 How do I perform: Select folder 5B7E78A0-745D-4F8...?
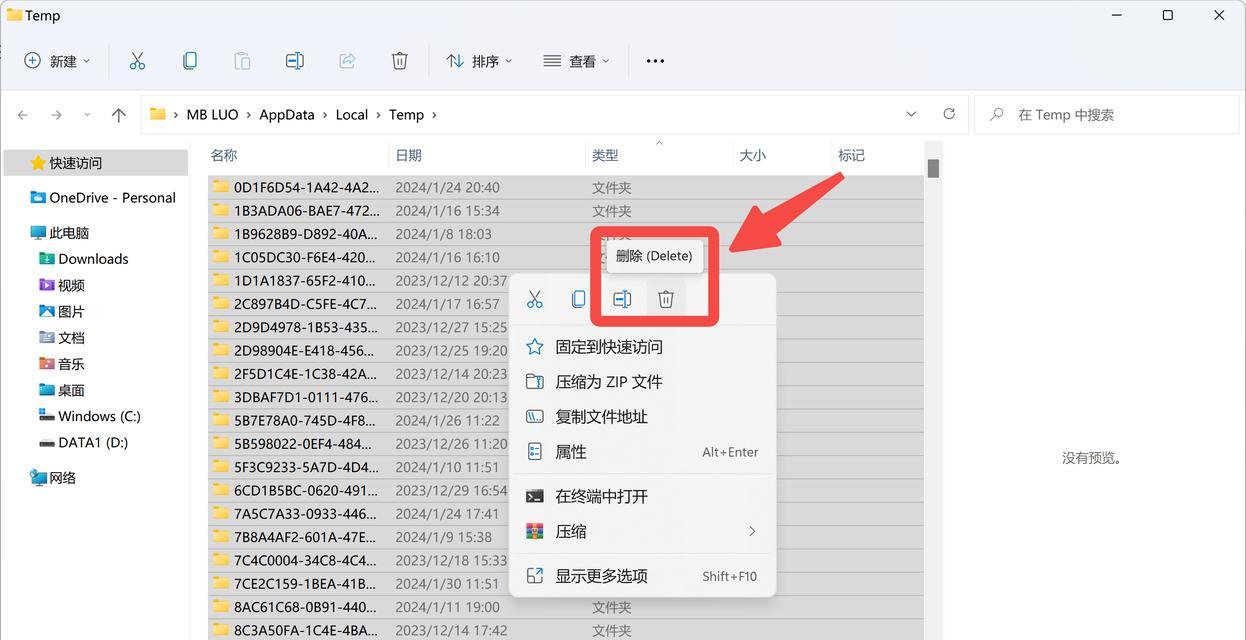pyautogui.click(x=565, y=421)
